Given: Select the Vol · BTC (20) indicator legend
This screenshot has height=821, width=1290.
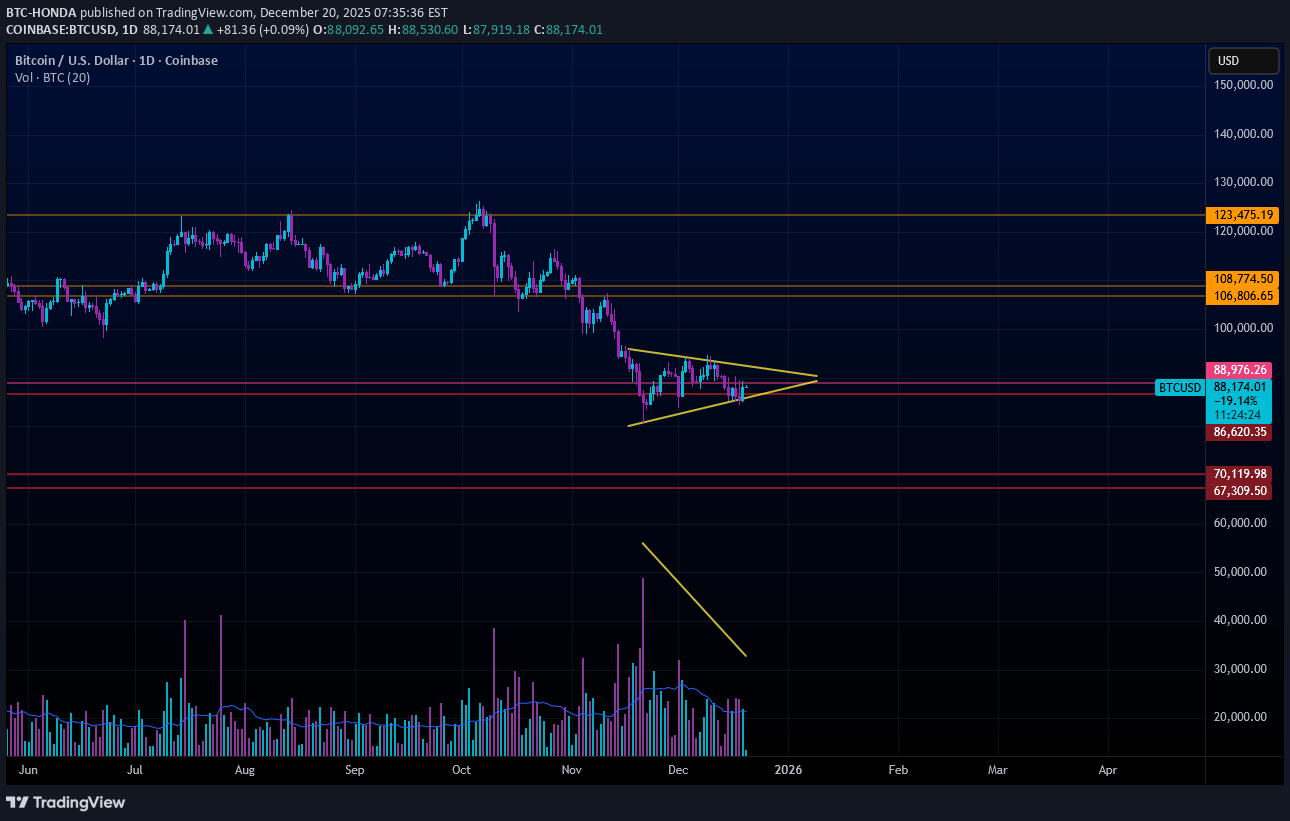Looking at the screenshot, I should coord(52,78).
